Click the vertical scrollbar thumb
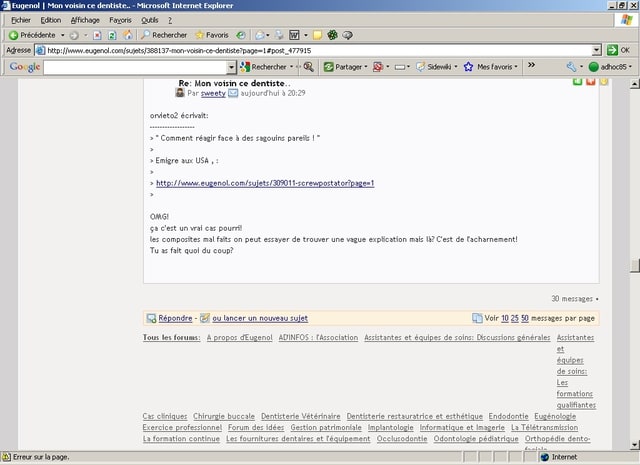The height and width of the screenshot is (465, 640). coord(633,263)
